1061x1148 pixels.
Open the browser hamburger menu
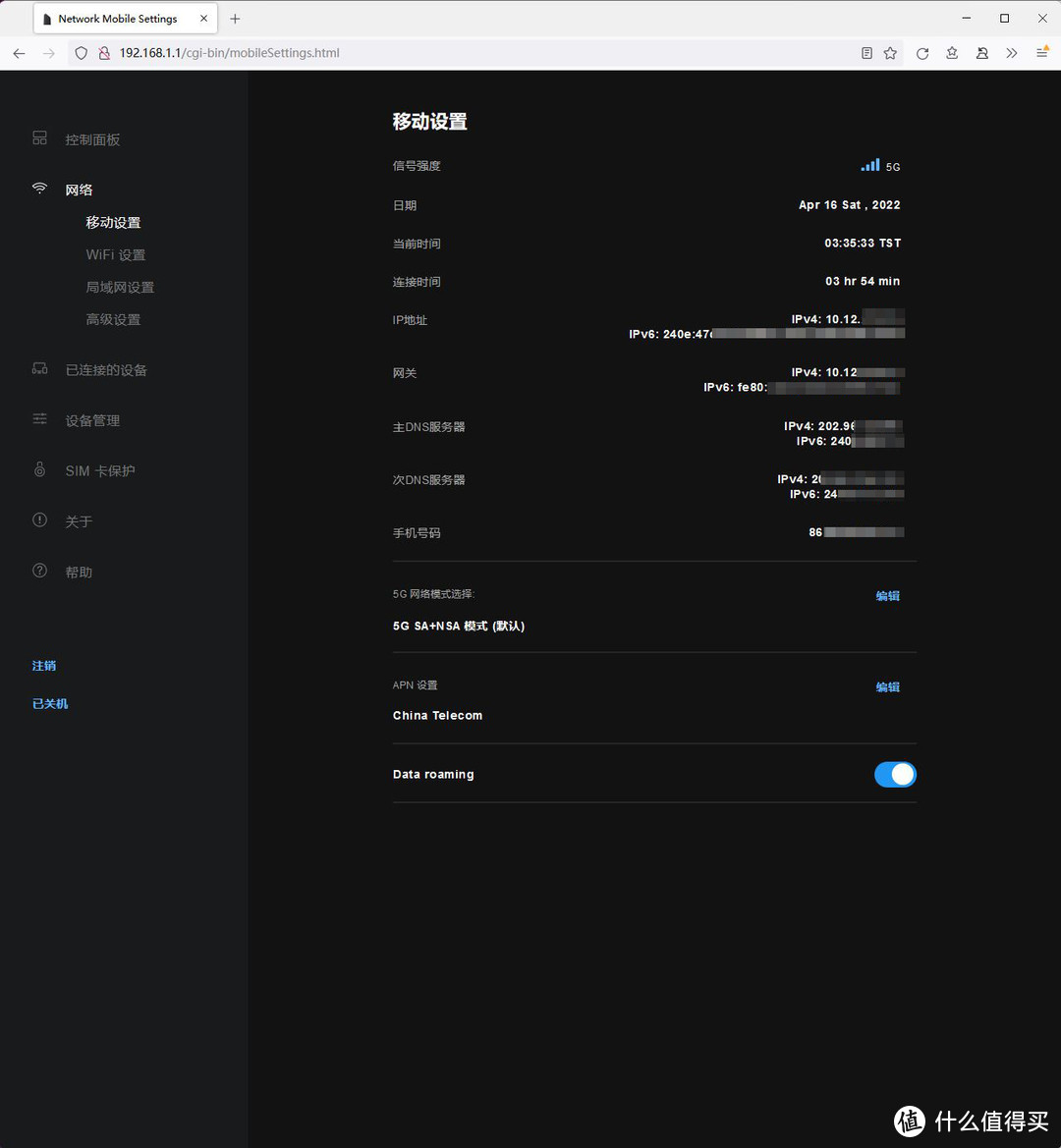click(x=1042, y=53)
